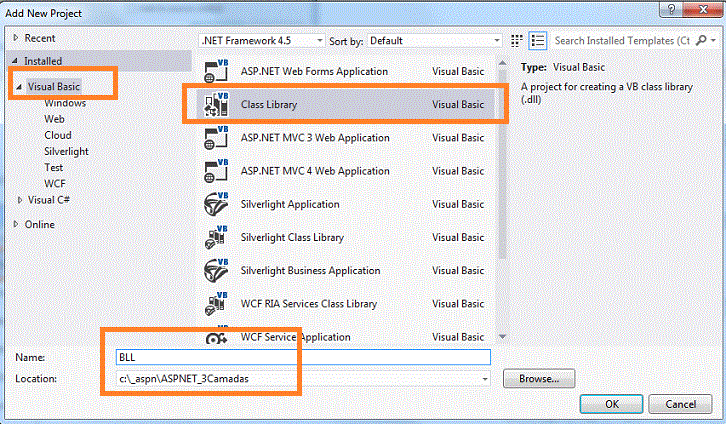Expand the Visual C# node
726x424 pixels.
point(19,200)
